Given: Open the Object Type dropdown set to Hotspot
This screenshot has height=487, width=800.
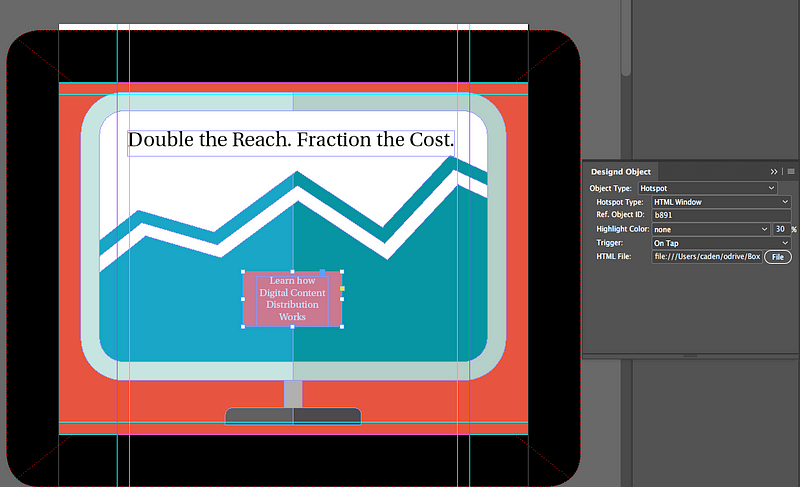Looking at the screenshot, I should click(x=707, y=188).
